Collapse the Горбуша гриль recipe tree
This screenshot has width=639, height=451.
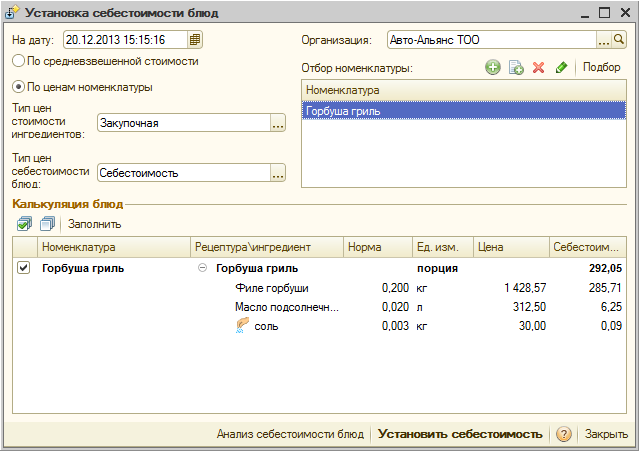coord(202,268)
